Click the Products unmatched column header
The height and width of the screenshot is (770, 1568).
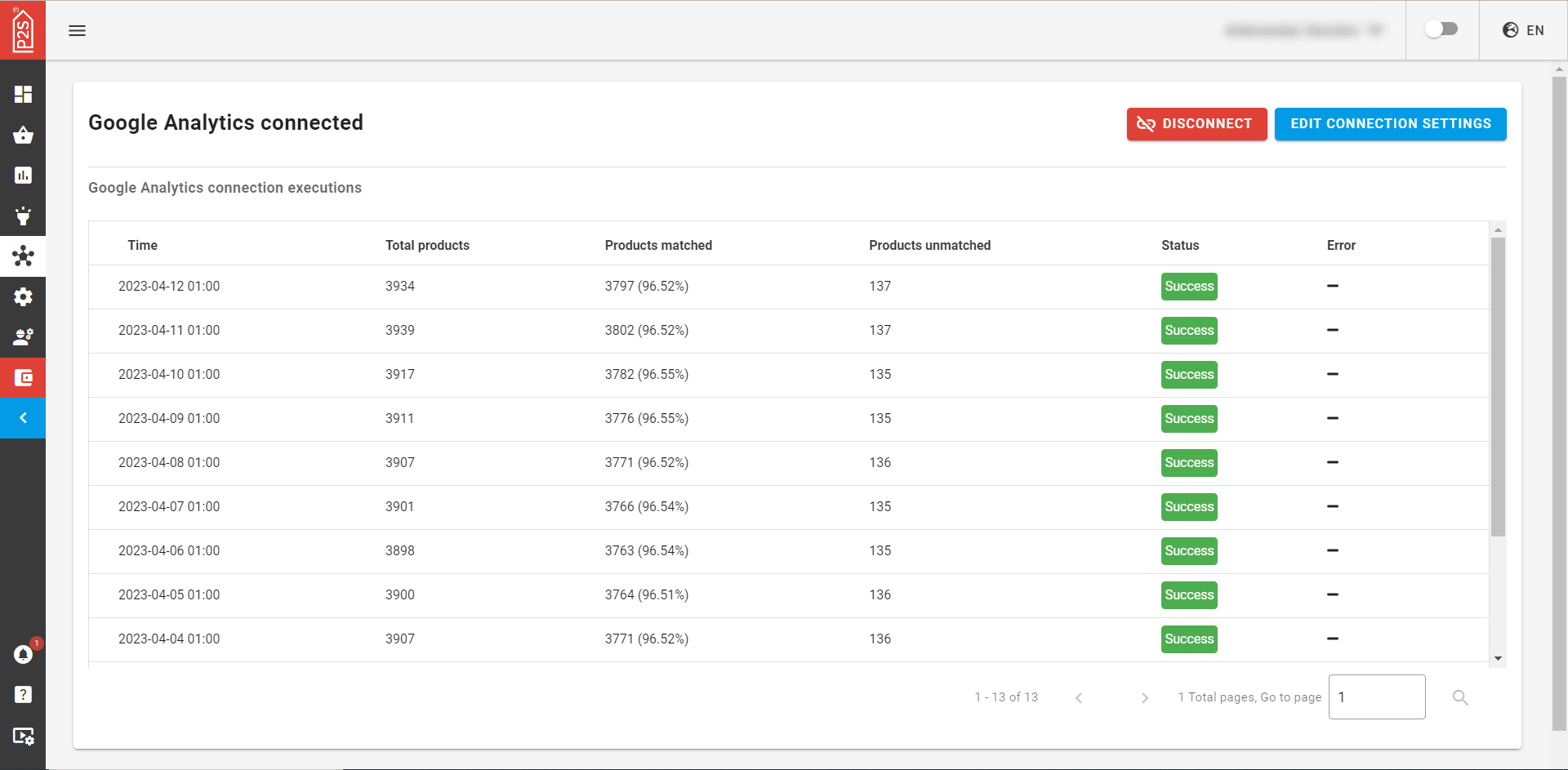click(x=929, y=245)
